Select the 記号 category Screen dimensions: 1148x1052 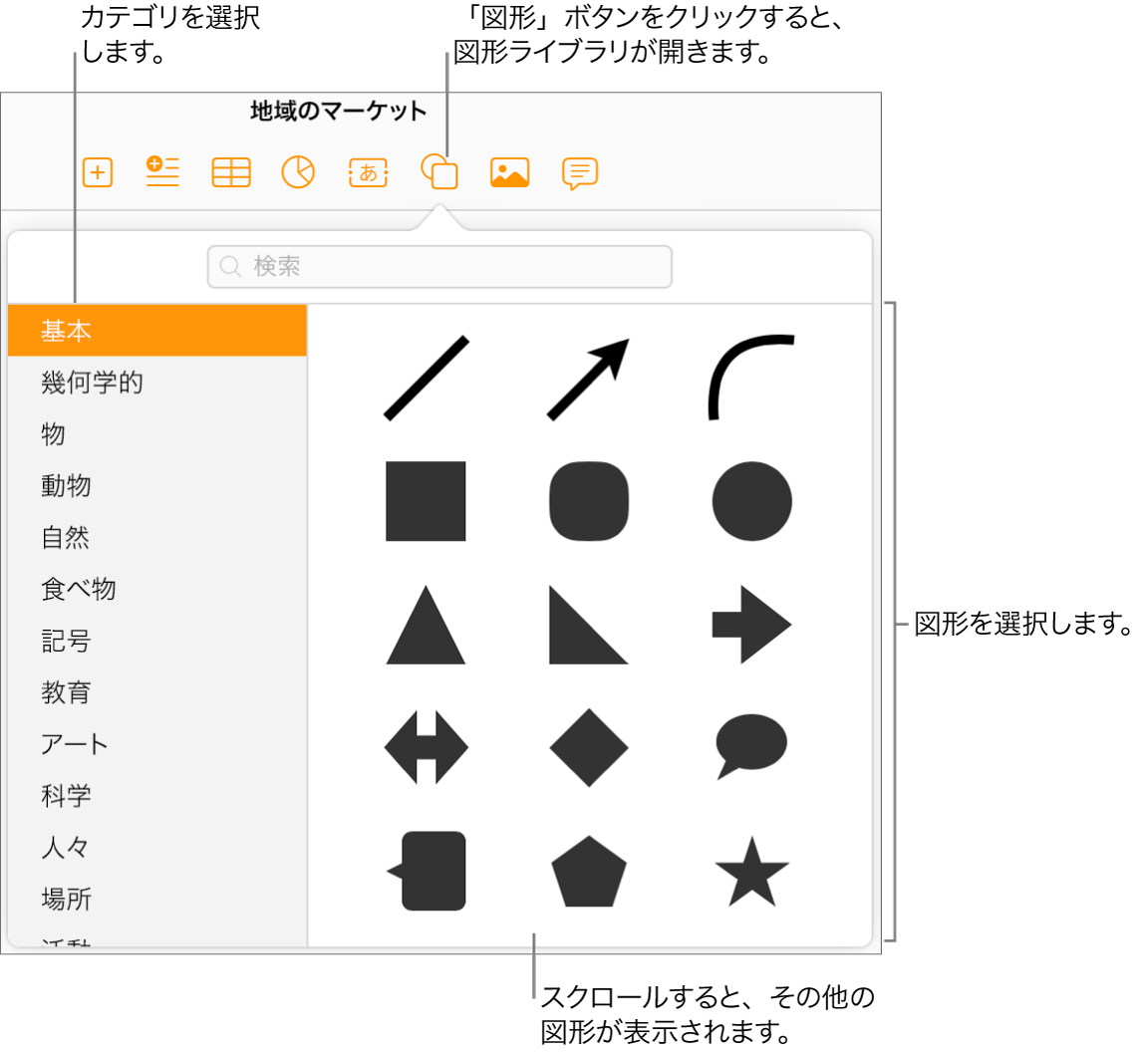point(156,641)
